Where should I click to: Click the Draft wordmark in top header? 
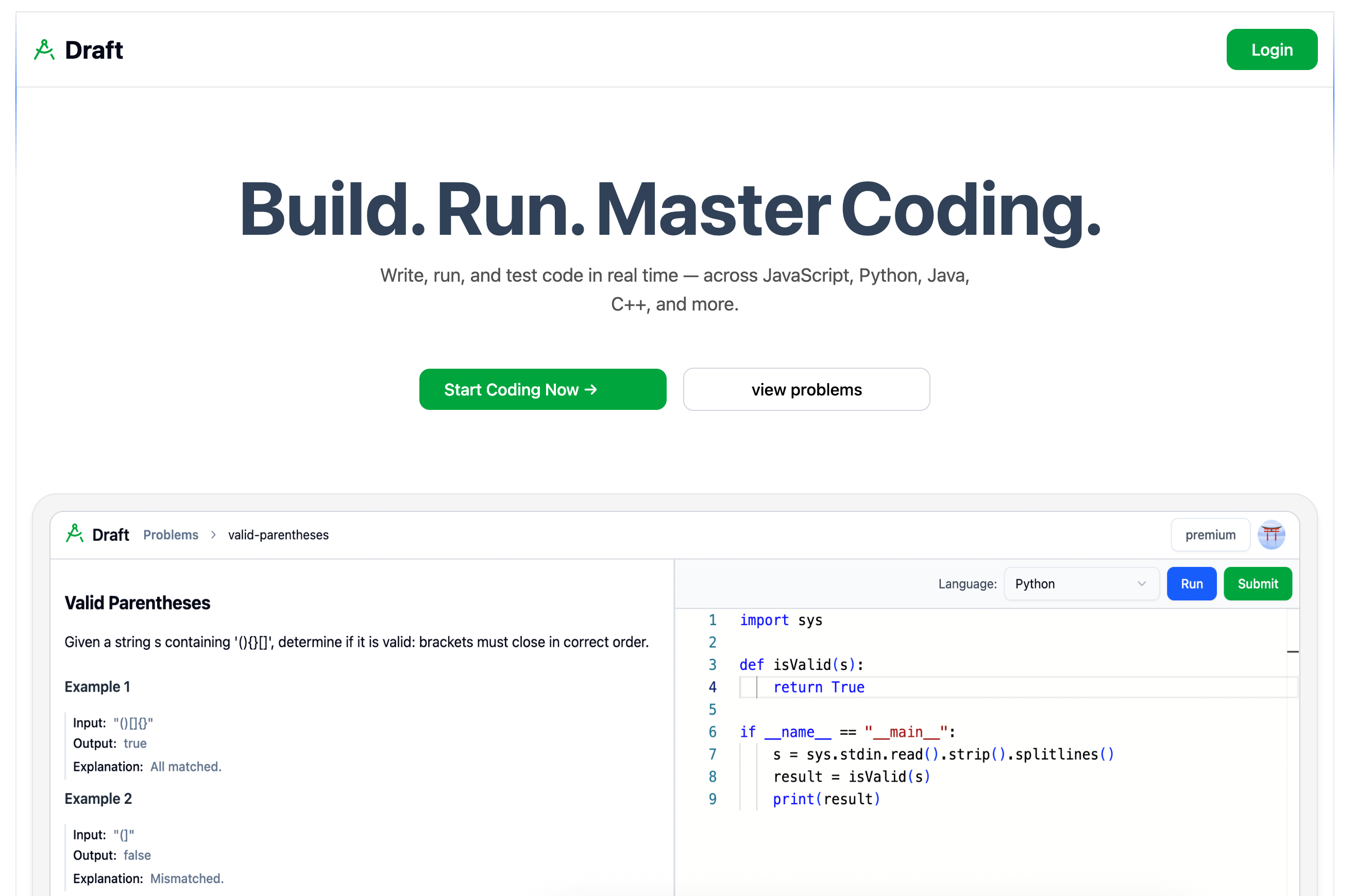click(x=94, y=50)
